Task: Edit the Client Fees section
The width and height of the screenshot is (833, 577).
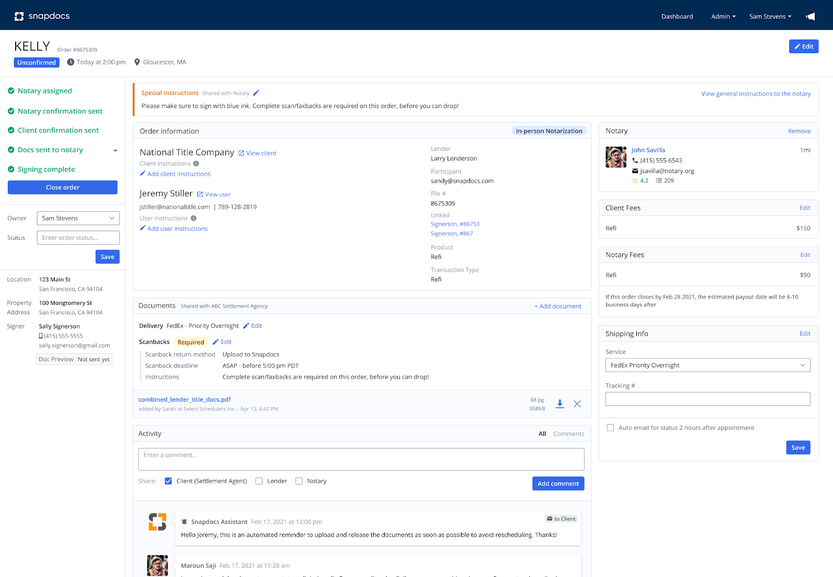Action: (805, 208)
